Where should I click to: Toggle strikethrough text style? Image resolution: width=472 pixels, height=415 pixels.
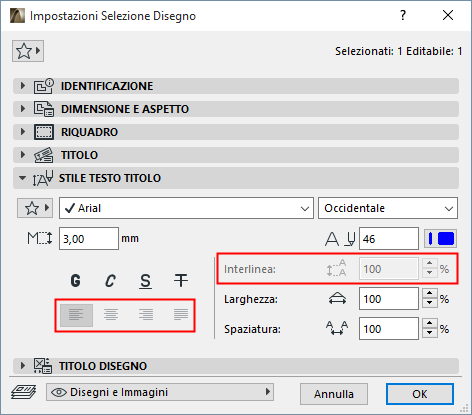pos(181,281)
